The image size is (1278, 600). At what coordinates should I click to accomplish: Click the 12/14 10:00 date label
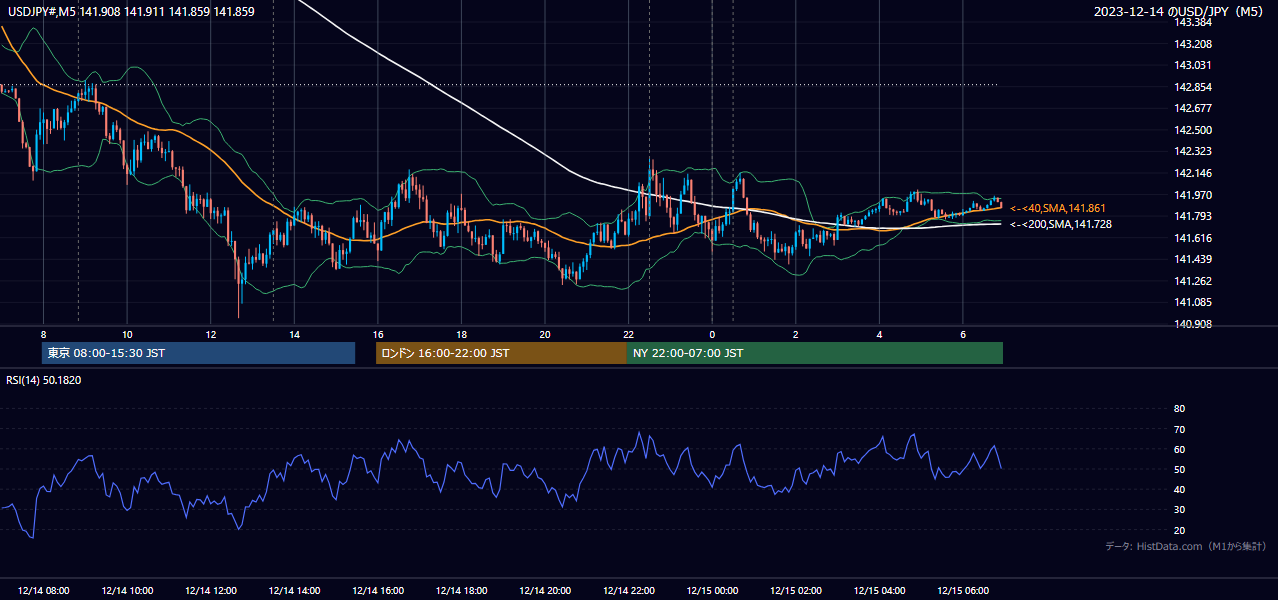[127, 591]
